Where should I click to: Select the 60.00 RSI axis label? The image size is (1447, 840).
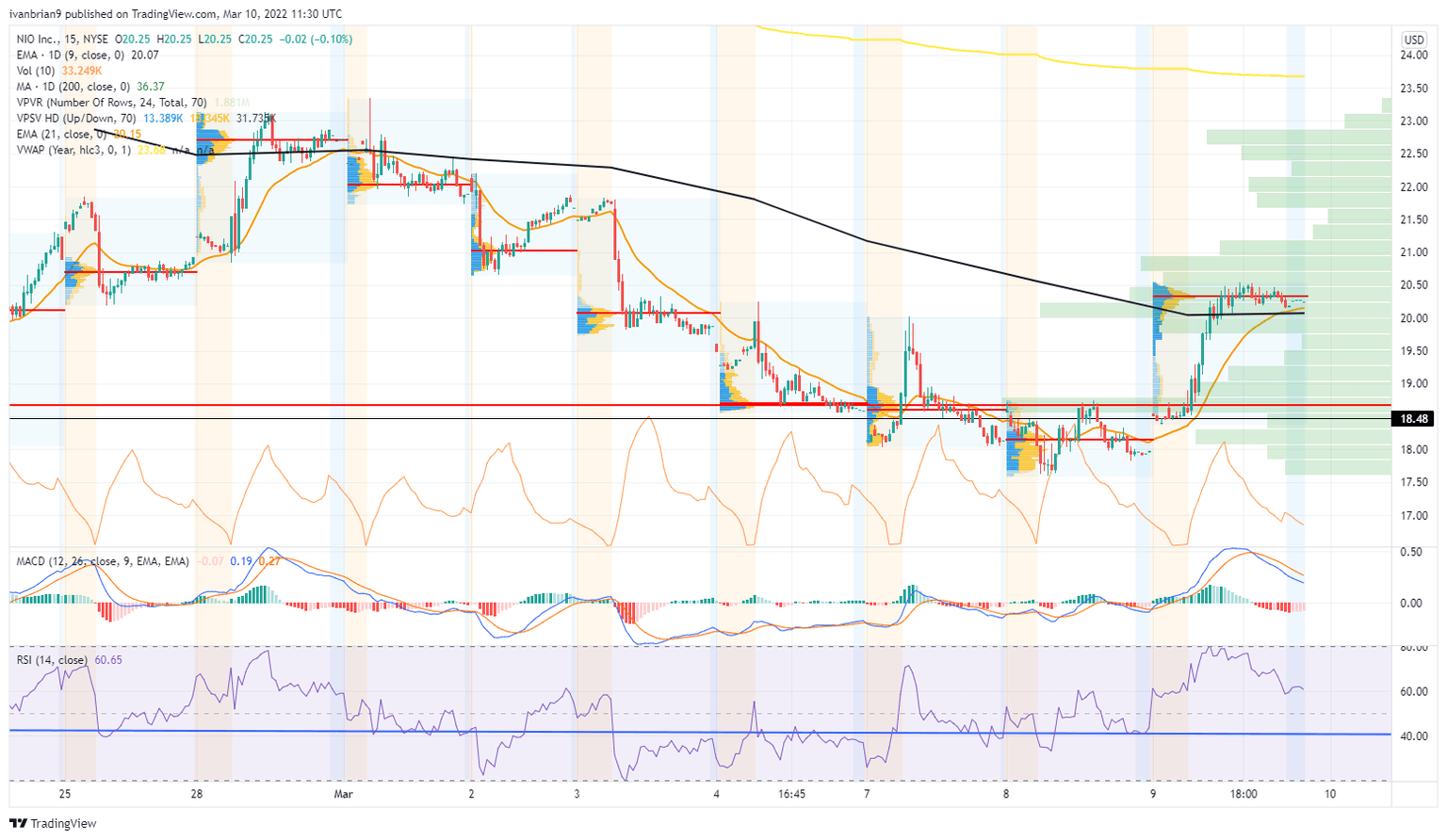click(x=1413, y=692)
